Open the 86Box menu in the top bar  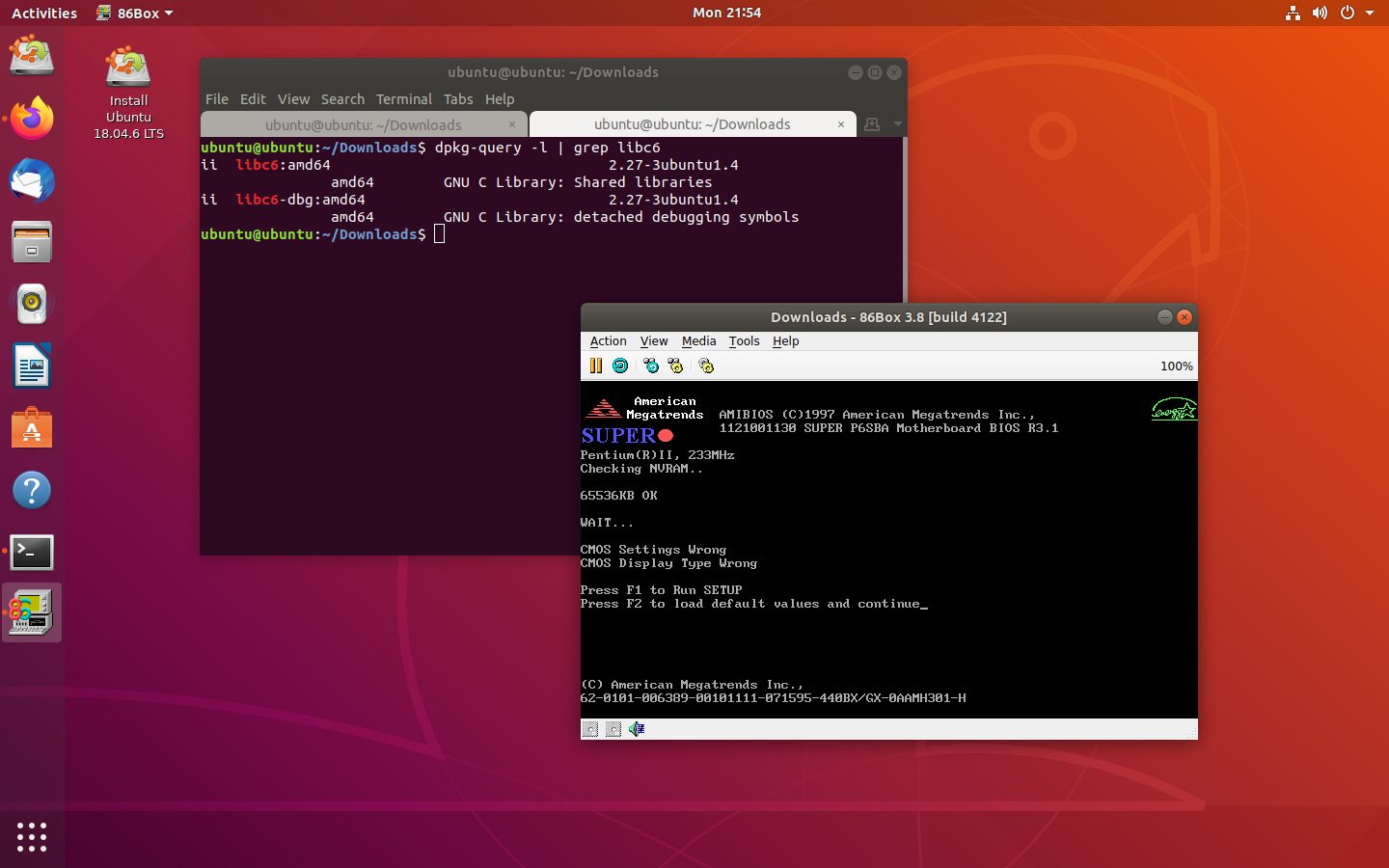pyautogui.click(x=134, y=13)
